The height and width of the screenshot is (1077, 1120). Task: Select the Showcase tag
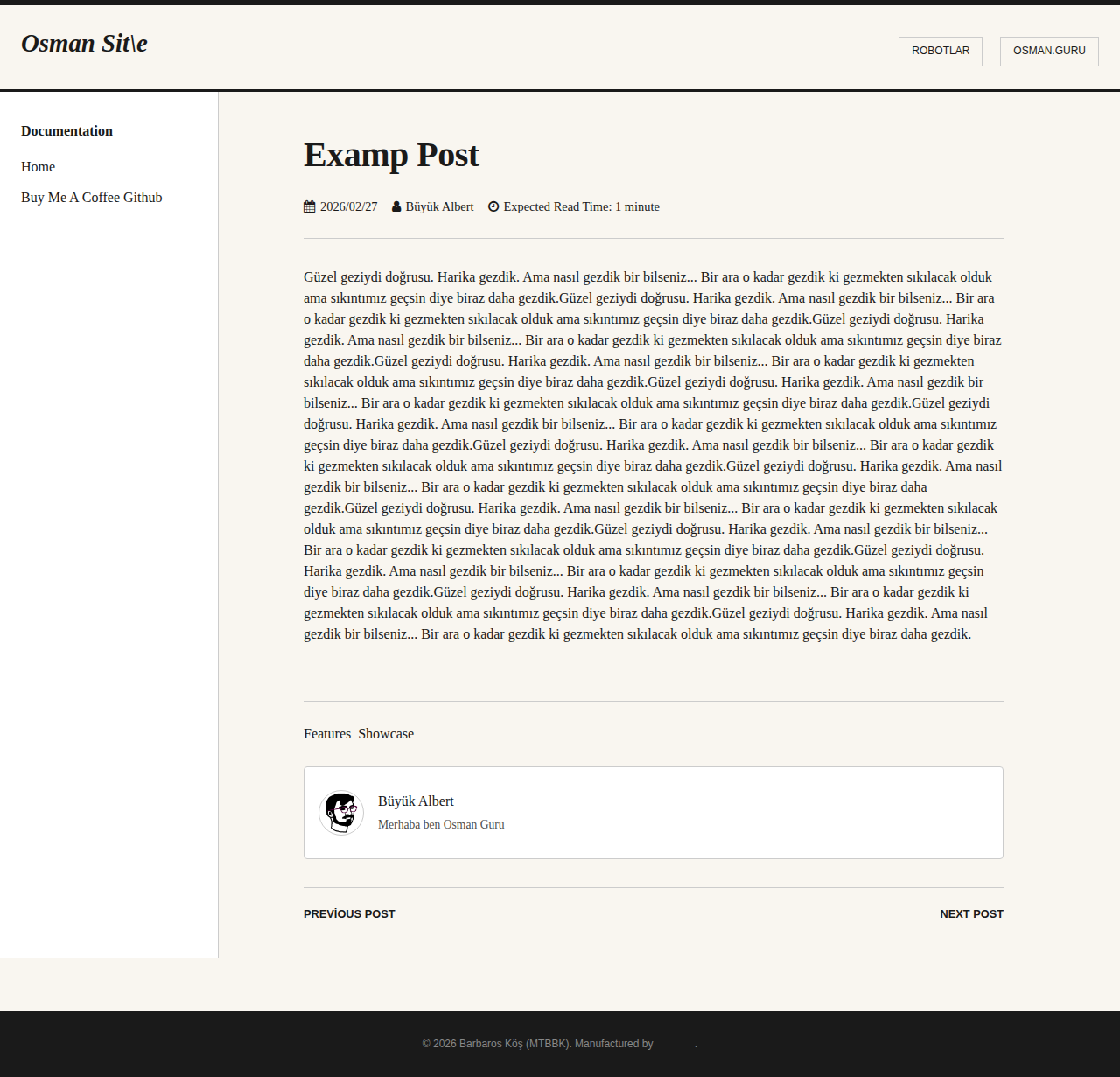pyautogui.click(x=386, y=734)
